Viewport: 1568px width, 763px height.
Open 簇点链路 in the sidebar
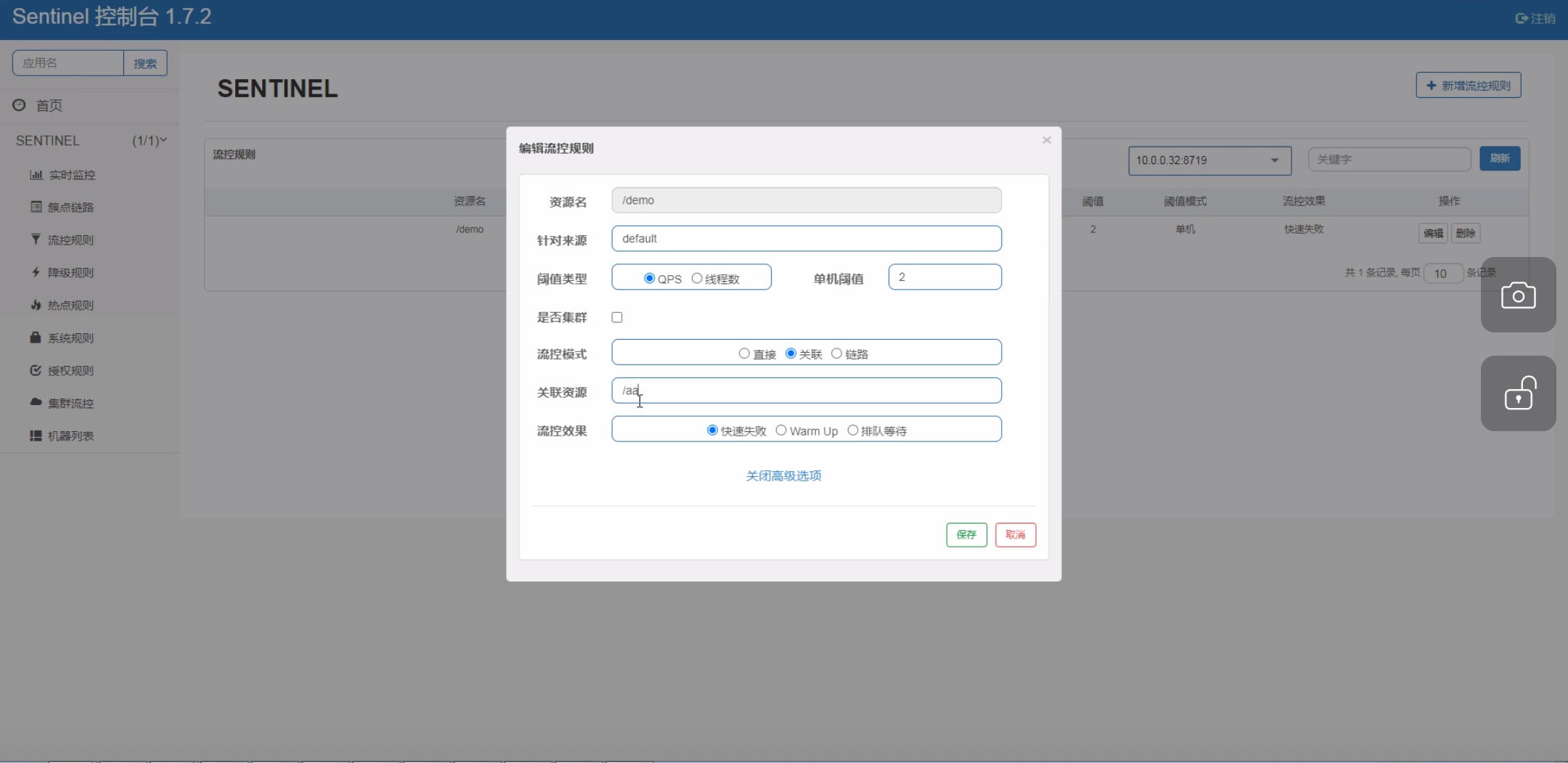point(70,208)
